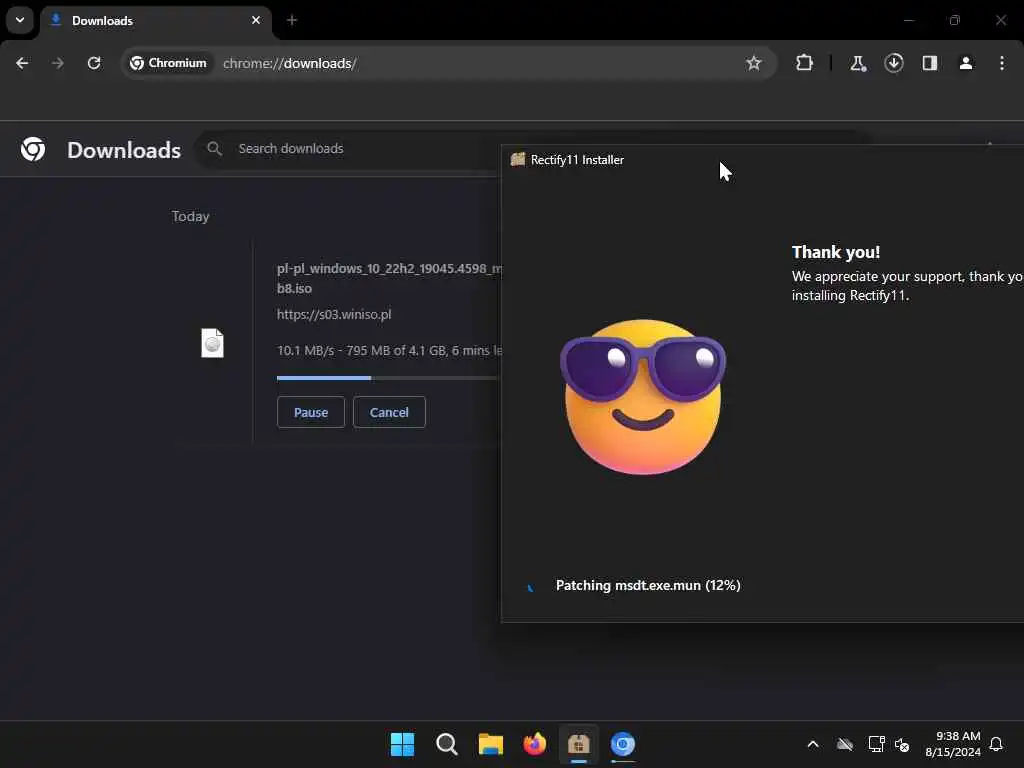The width and height of the screenshot is (1024, 768).
Task: Toggle the browser side panel
Action: (929, 63)
